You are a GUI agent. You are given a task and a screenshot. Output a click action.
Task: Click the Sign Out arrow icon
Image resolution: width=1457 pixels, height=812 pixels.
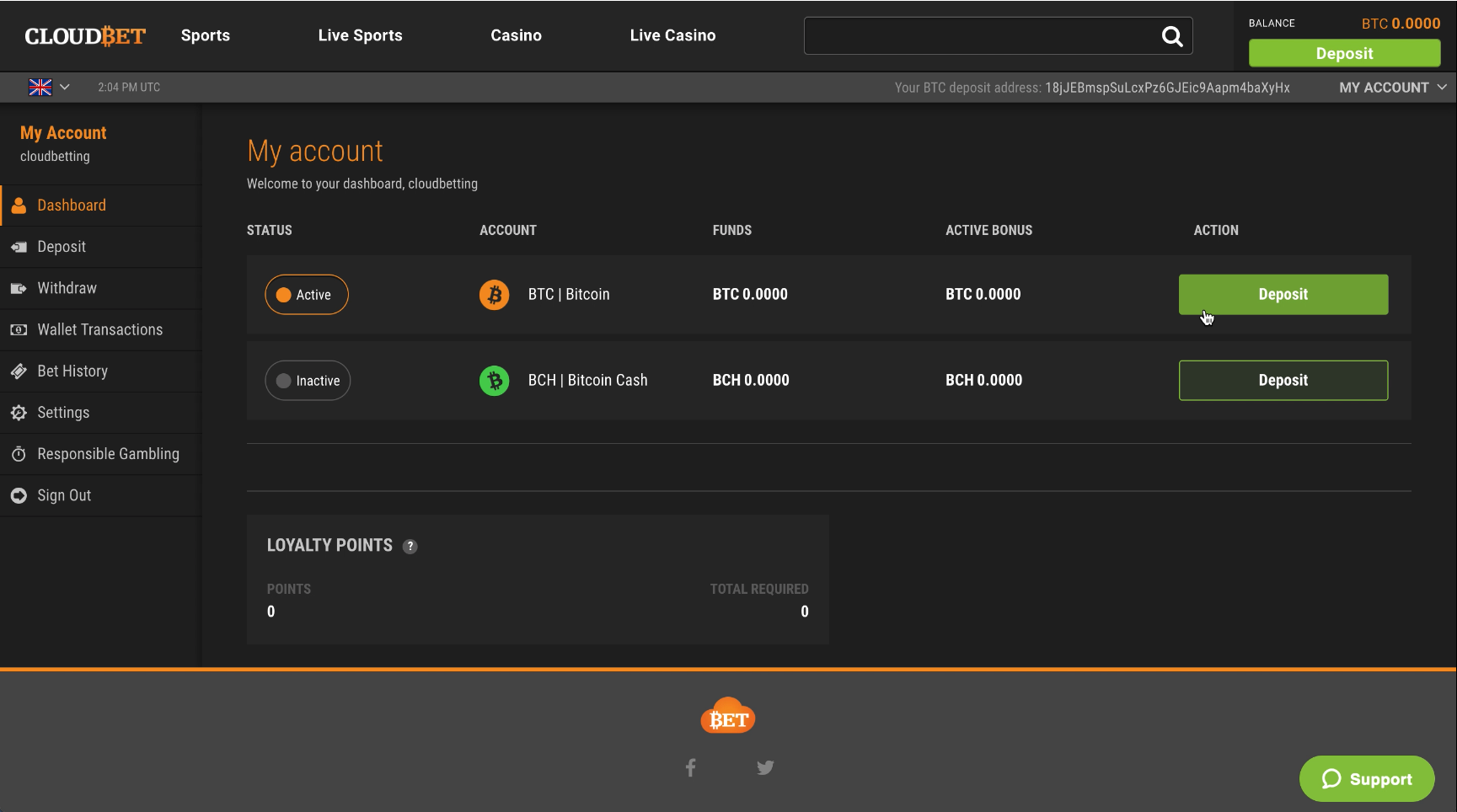coord(19,495)
